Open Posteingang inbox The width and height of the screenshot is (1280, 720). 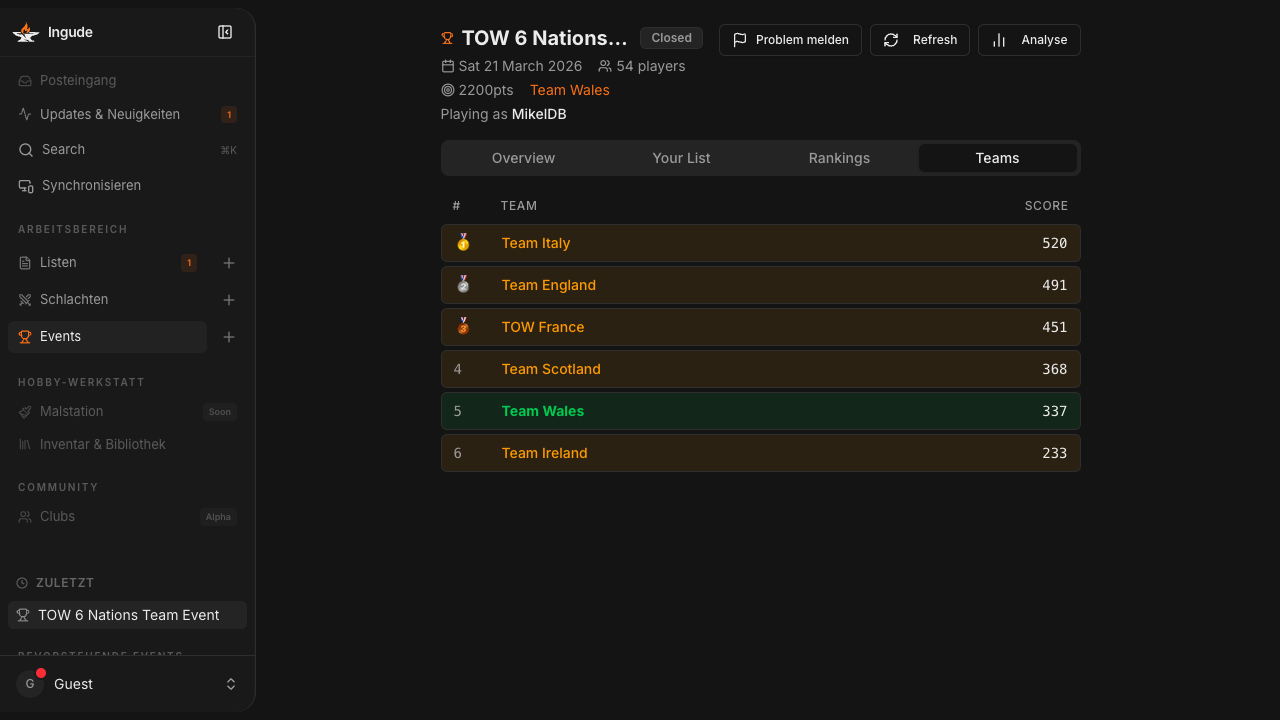[x=127, y=80]
